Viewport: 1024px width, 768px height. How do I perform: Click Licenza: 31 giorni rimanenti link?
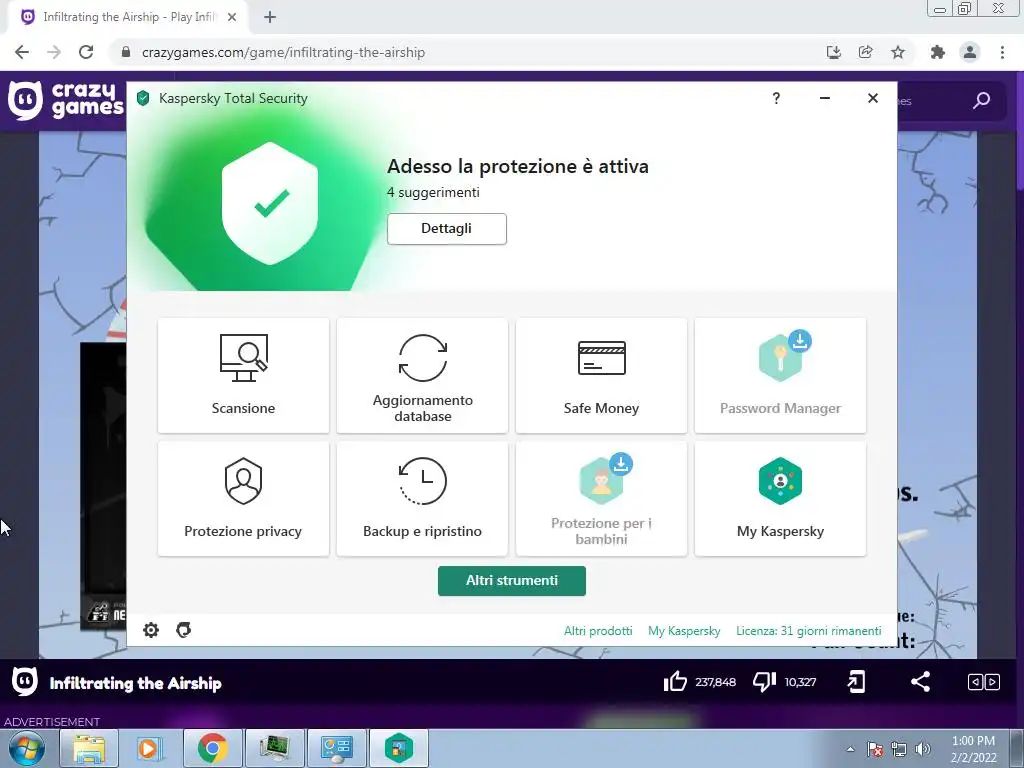(808, 631)
